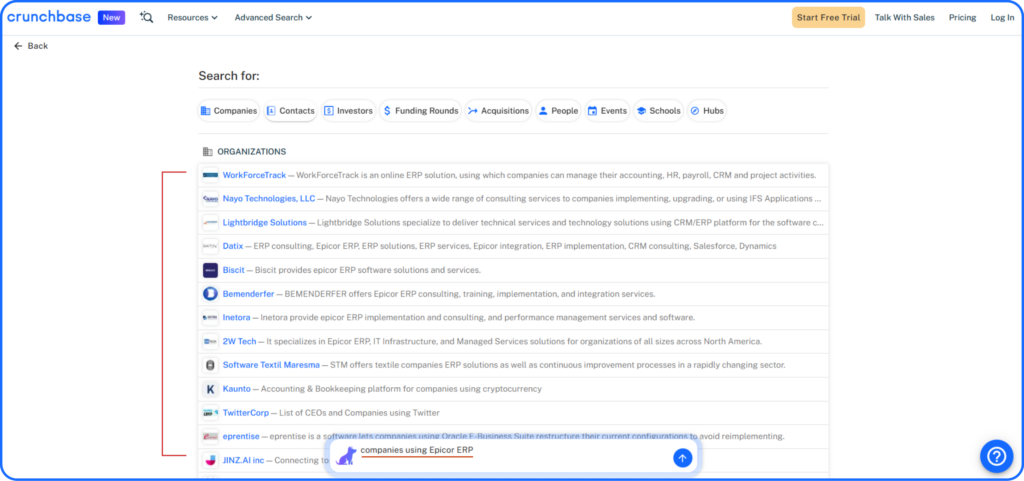Click the Lightbridge Solutions logo thumbnail
The width and height of the screenshot is (1024, 481).
(x=210, y=223)
